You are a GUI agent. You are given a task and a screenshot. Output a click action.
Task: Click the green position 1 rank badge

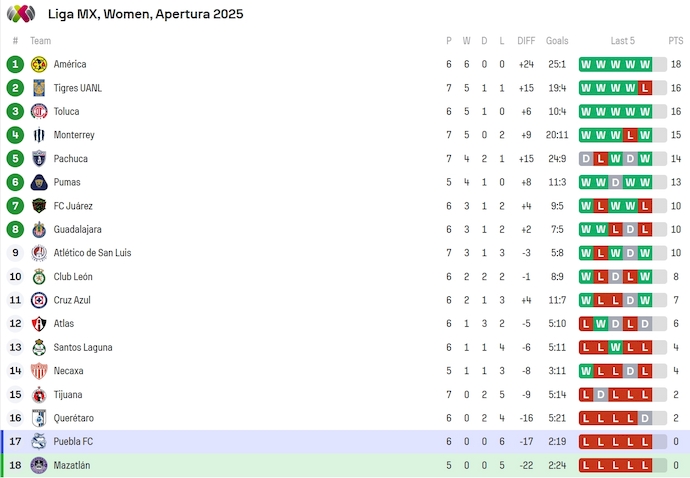point(15,64)
